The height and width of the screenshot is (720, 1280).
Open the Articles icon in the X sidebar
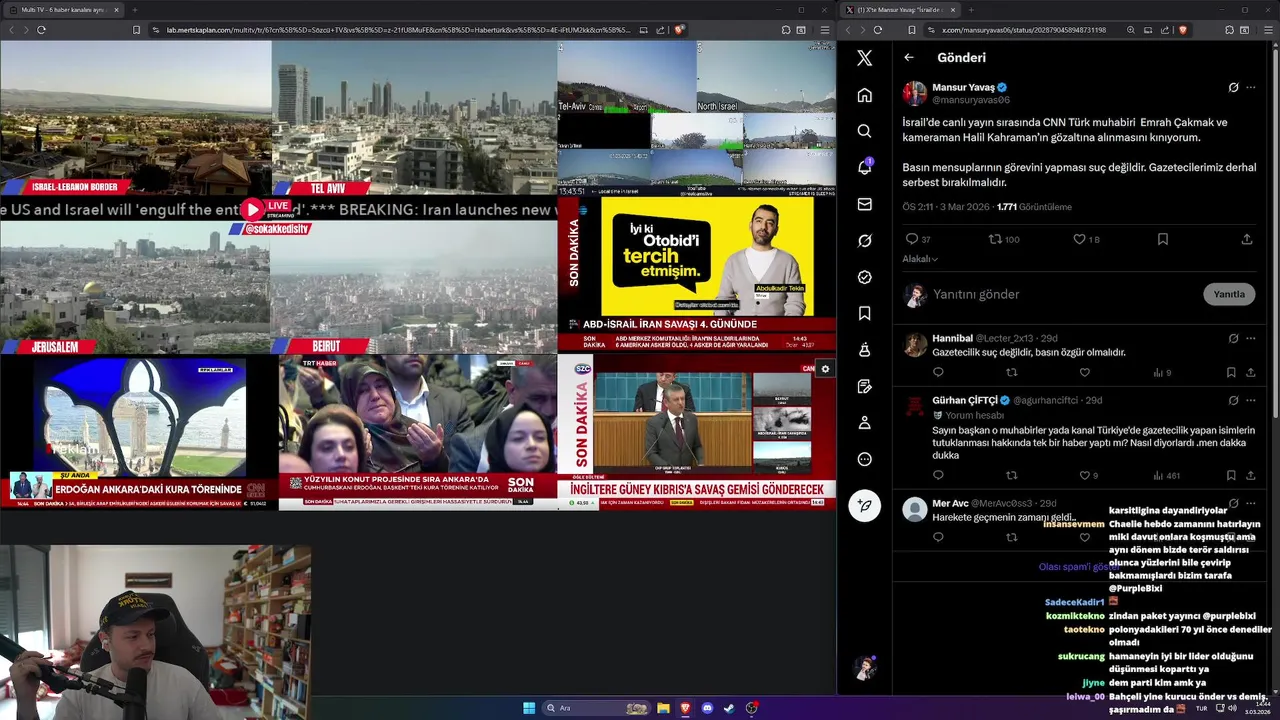865,386
